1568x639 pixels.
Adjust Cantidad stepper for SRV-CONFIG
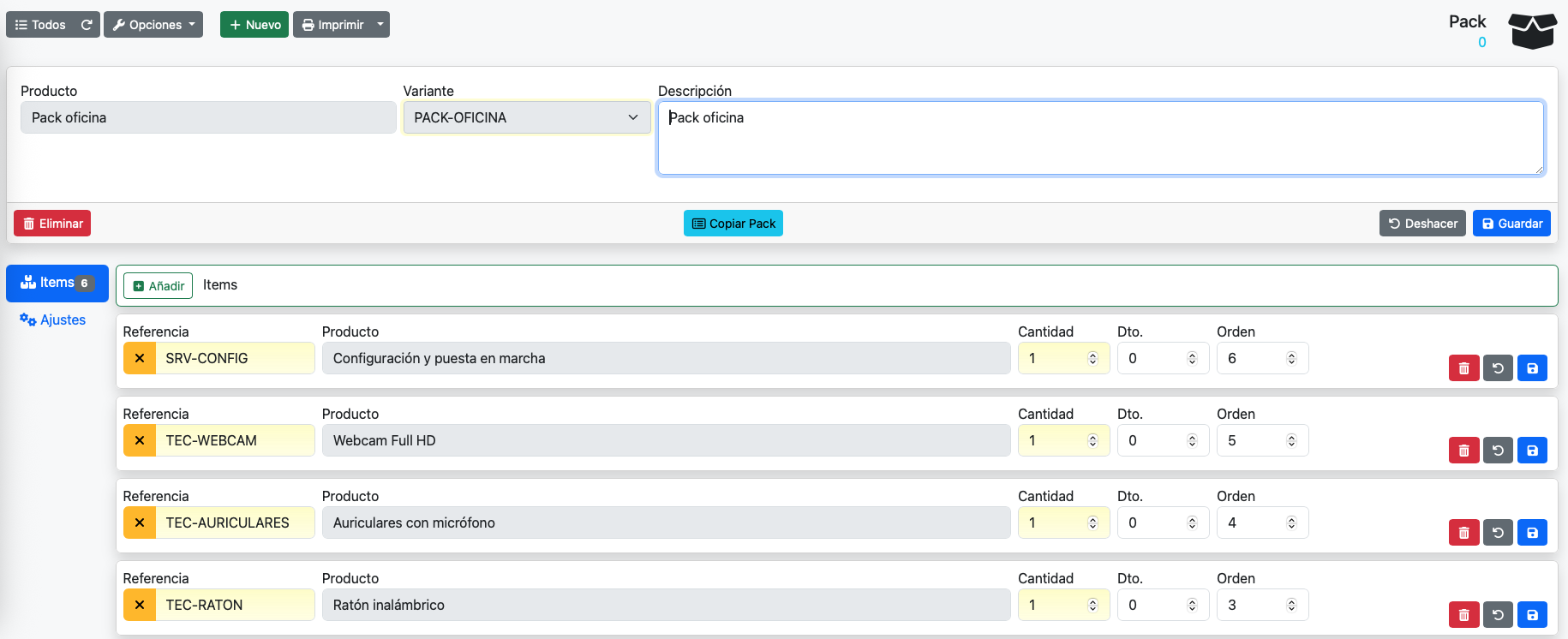[1092, 358]
